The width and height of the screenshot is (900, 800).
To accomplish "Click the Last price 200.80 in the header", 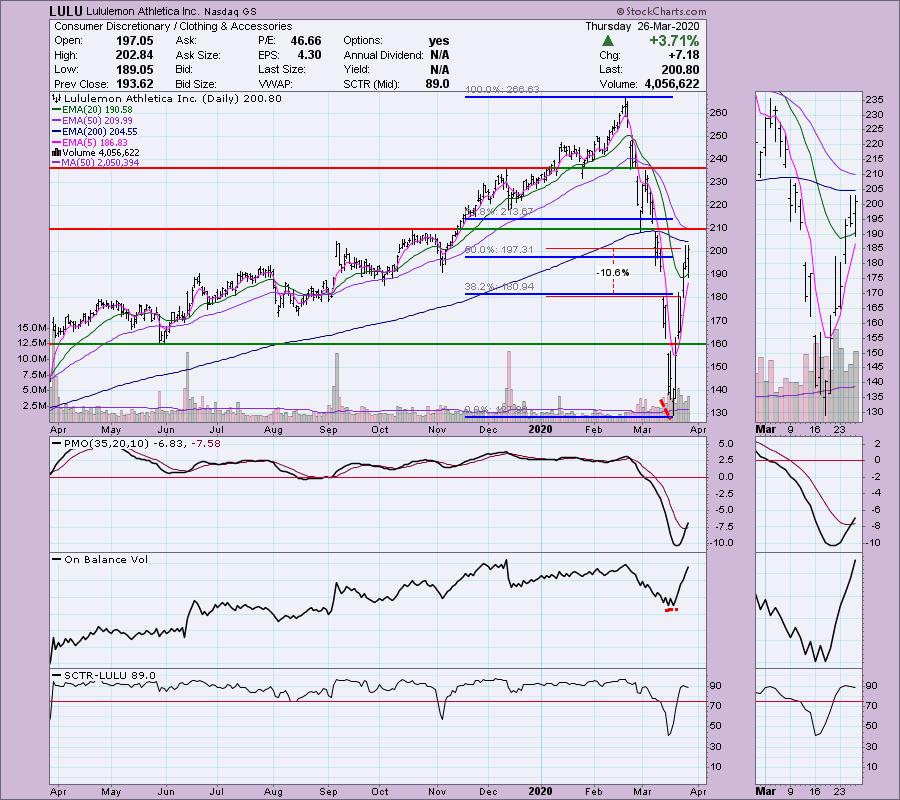I will pos(681,69).
